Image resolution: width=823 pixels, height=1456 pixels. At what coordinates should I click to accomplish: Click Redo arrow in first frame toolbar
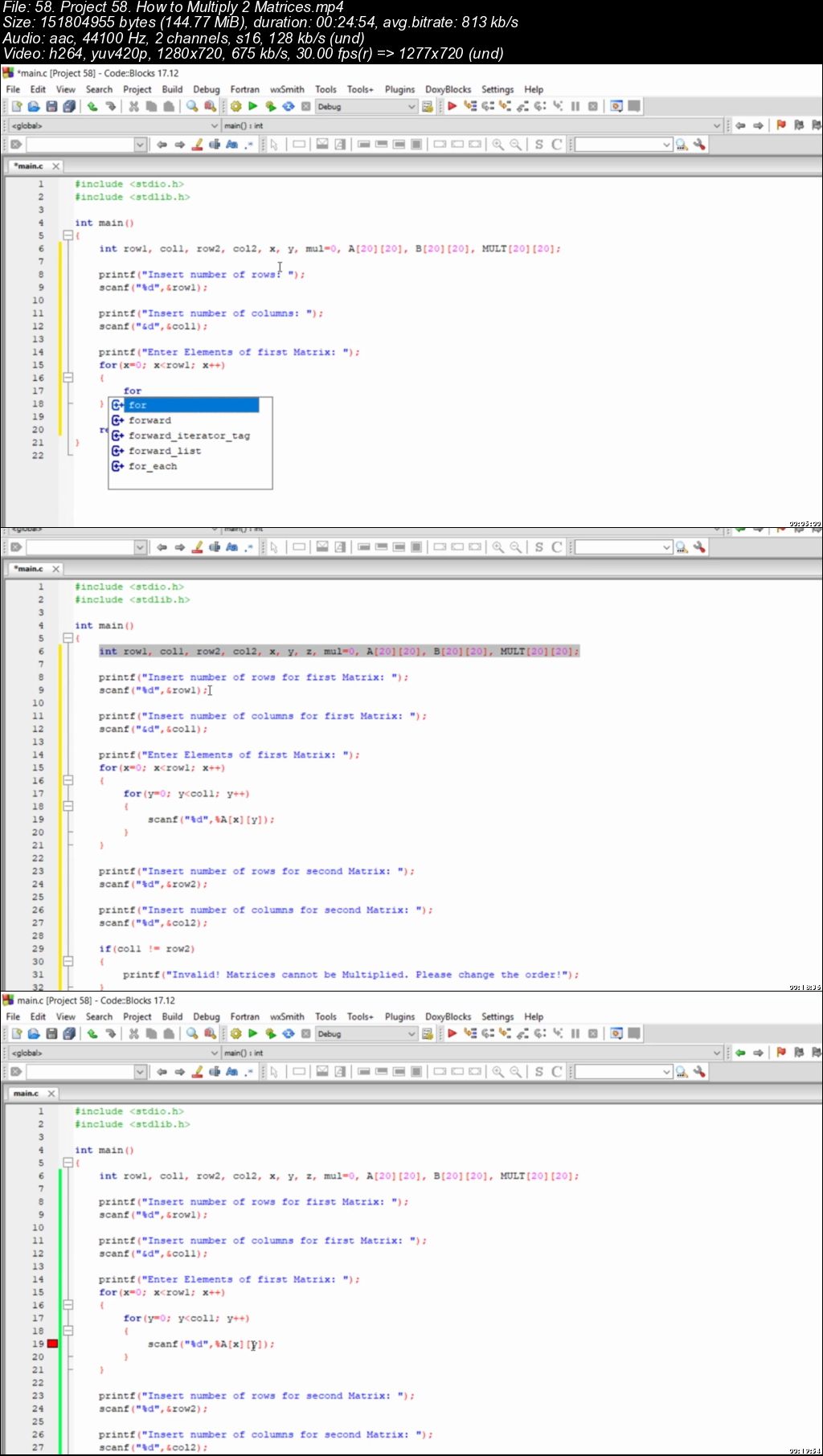[x=110, y=106]
